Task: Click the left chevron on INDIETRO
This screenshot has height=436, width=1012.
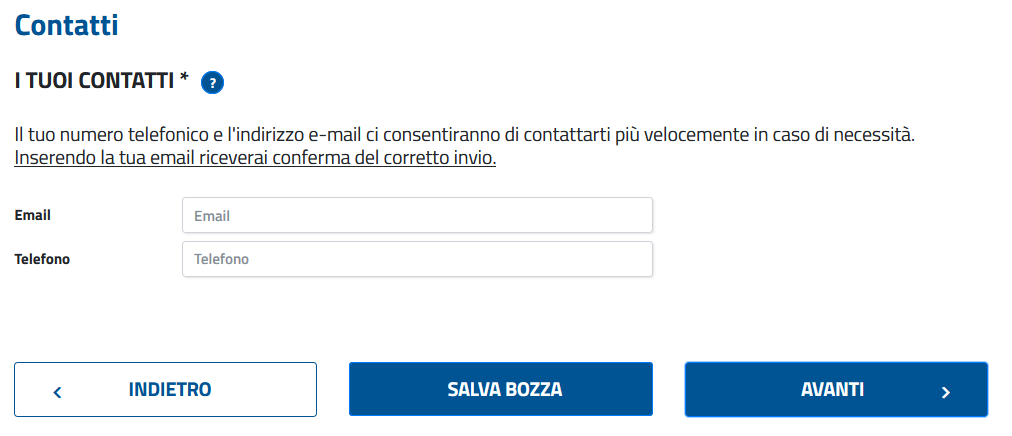Action: tap(57, 392)
